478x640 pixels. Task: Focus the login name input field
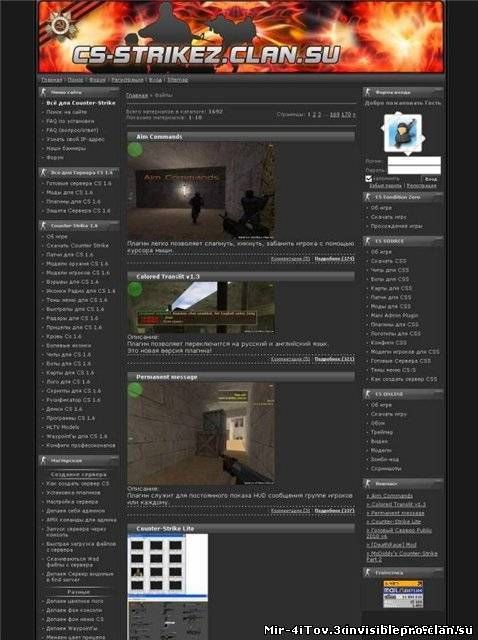(414, 161)
